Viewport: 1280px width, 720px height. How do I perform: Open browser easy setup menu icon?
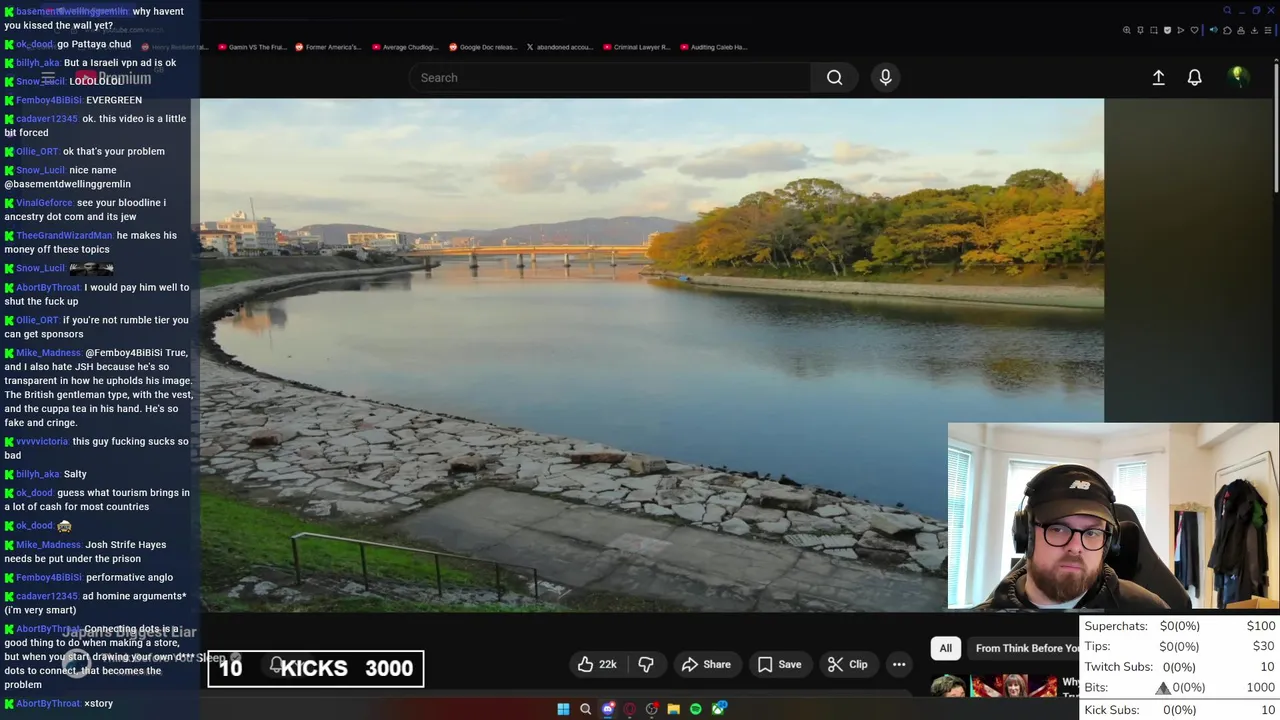(1268, 30)
